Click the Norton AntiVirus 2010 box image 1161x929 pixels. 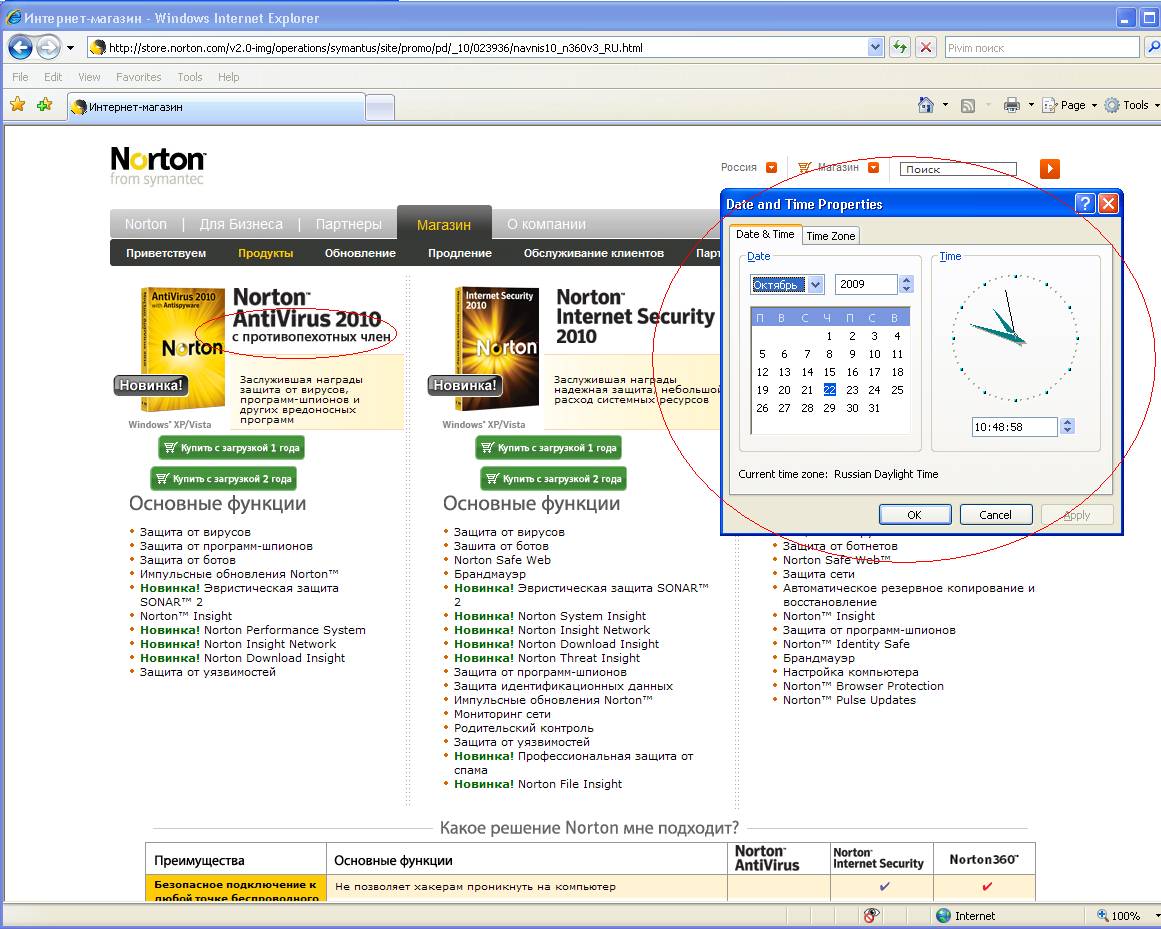click(x=182, y=349)
